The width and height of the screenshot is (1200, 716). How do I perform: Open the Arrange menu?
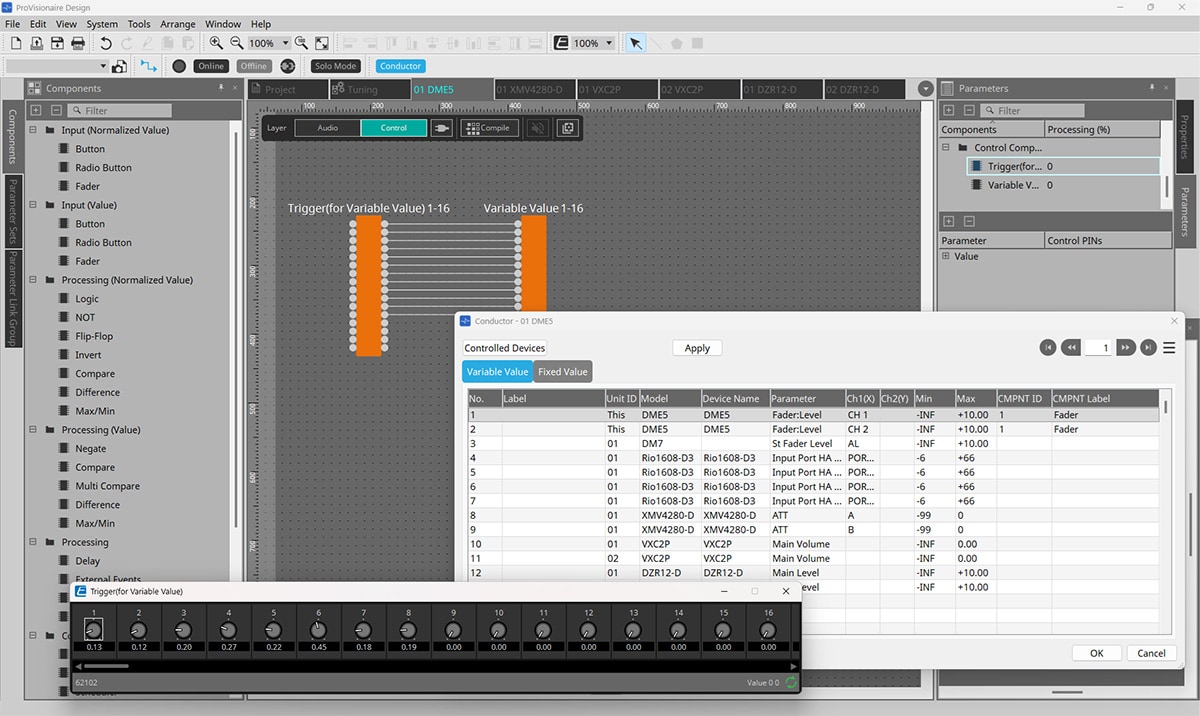click(x=178, y=24)
